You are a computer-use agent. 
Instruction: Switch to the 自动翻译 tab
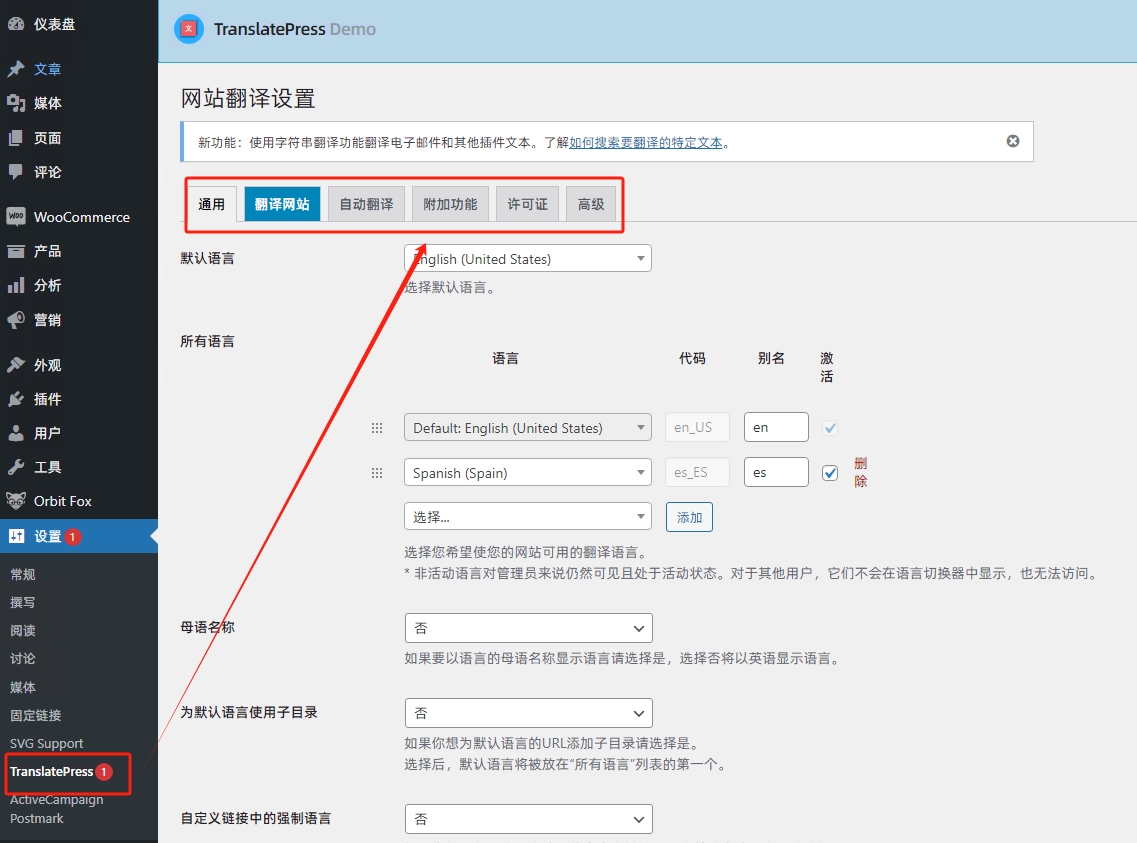tap(366, 204)
